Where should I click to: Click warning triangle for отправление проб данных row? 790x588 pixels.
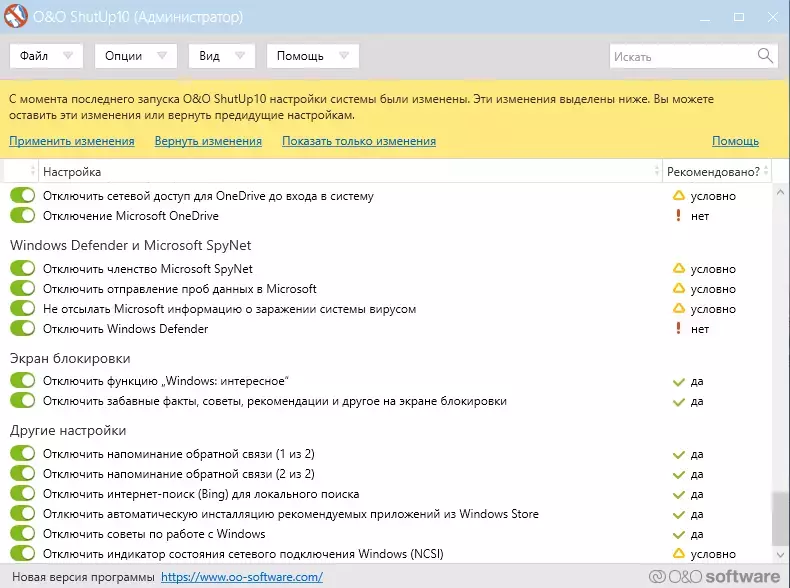679,289
